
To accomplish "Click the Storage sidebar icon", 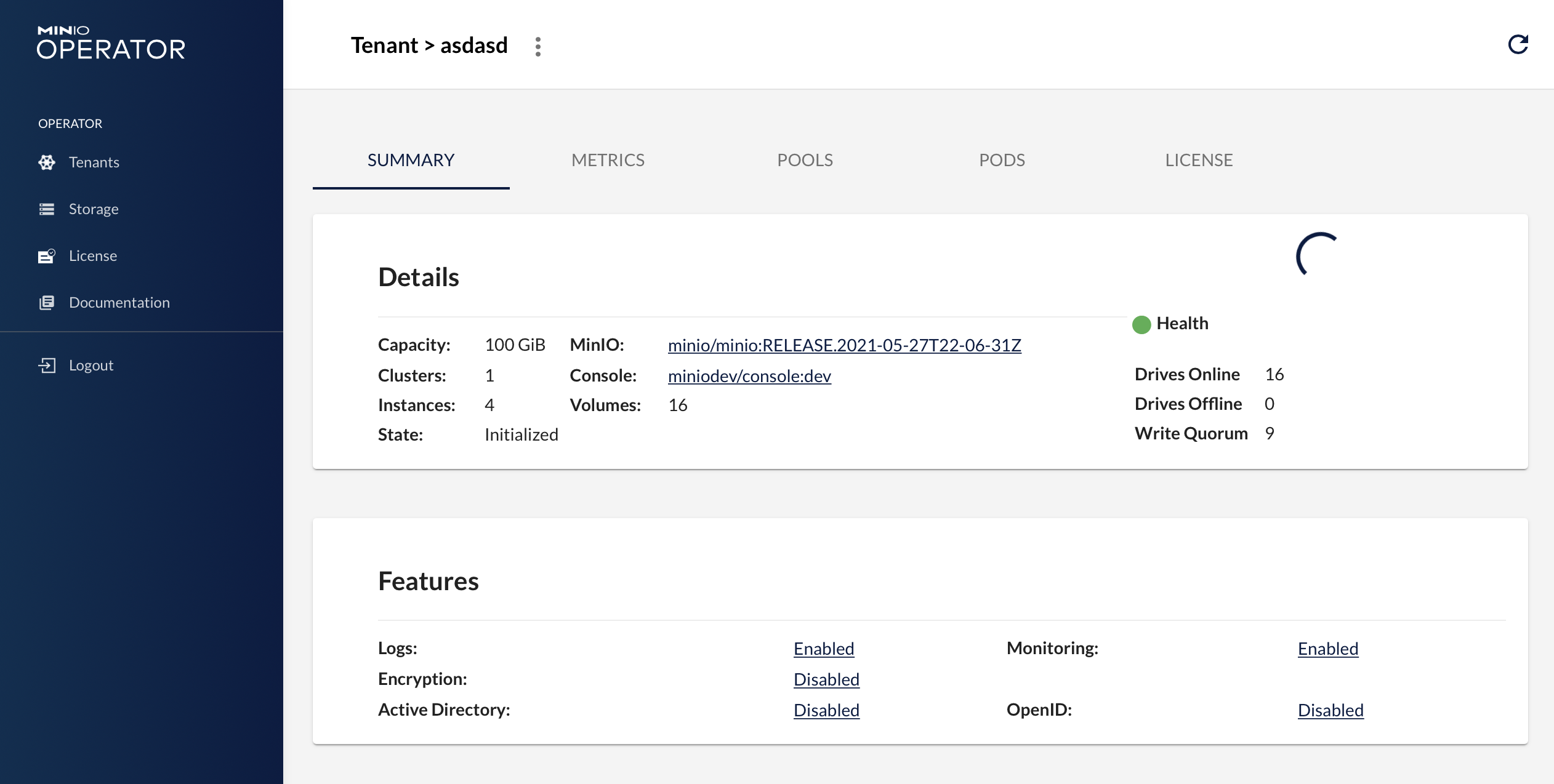I will tap(47, 209).
